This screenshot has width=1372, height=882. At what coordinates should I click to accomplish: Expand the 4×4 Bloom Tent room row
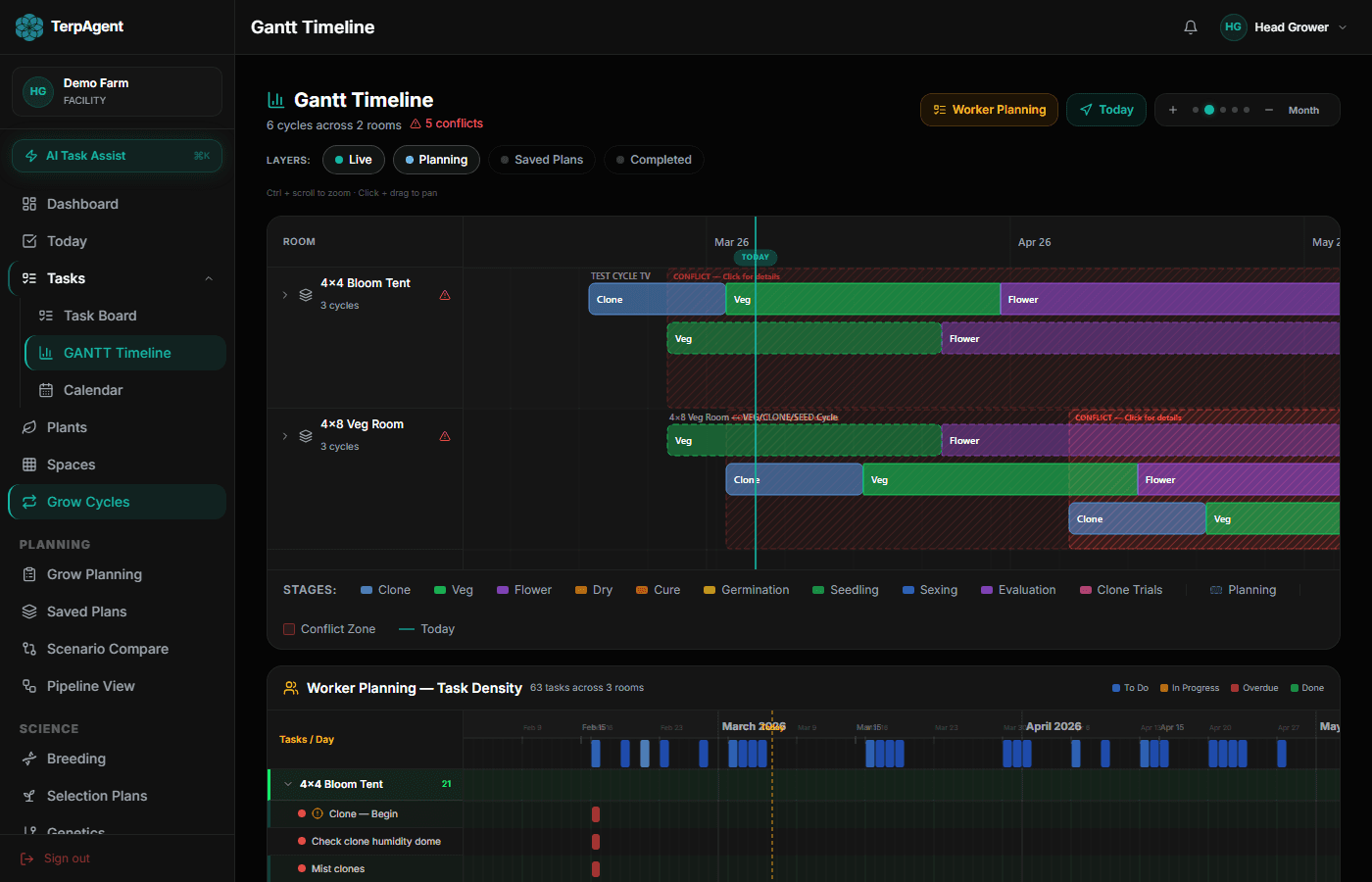click(285, 295)
